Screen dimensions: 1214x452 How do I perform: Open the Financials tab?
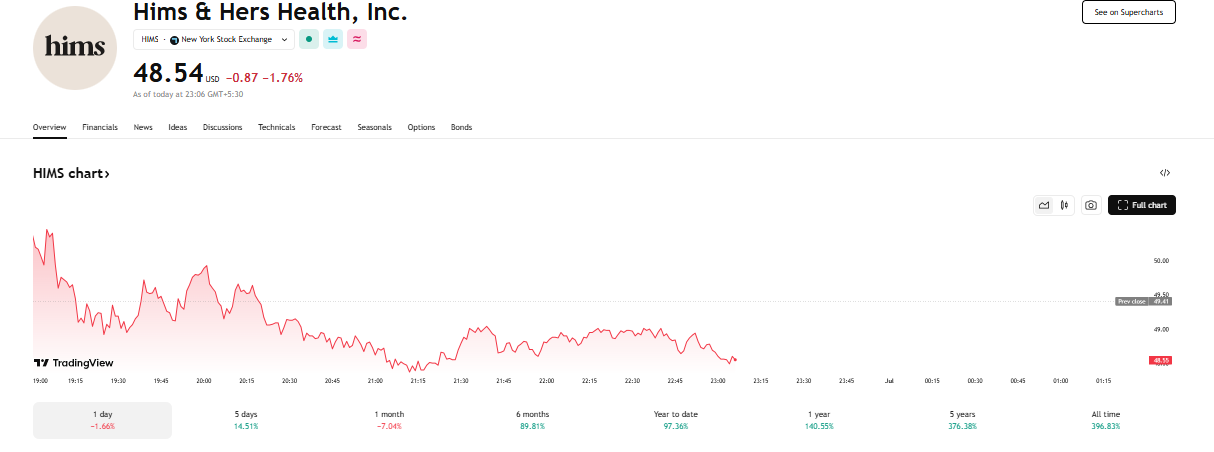click(100, 127)
